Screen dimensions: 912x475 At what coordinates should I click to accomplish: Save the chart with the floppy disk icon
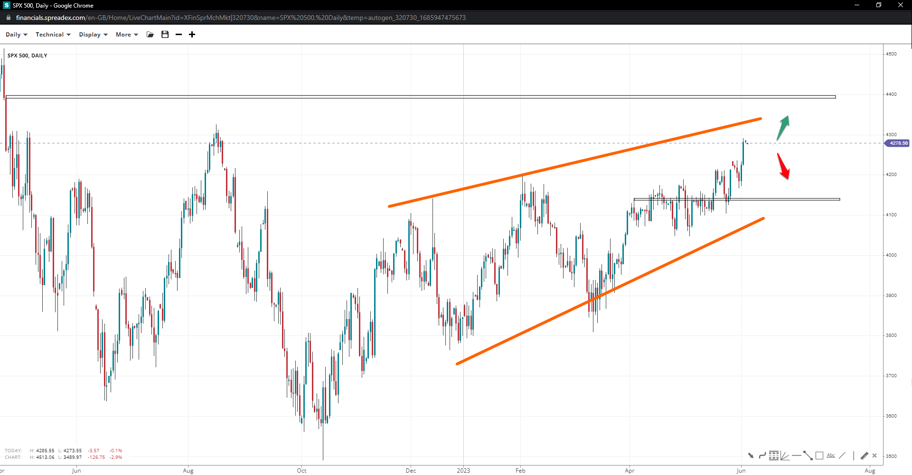pyautogui.click(x=165, y=35)
